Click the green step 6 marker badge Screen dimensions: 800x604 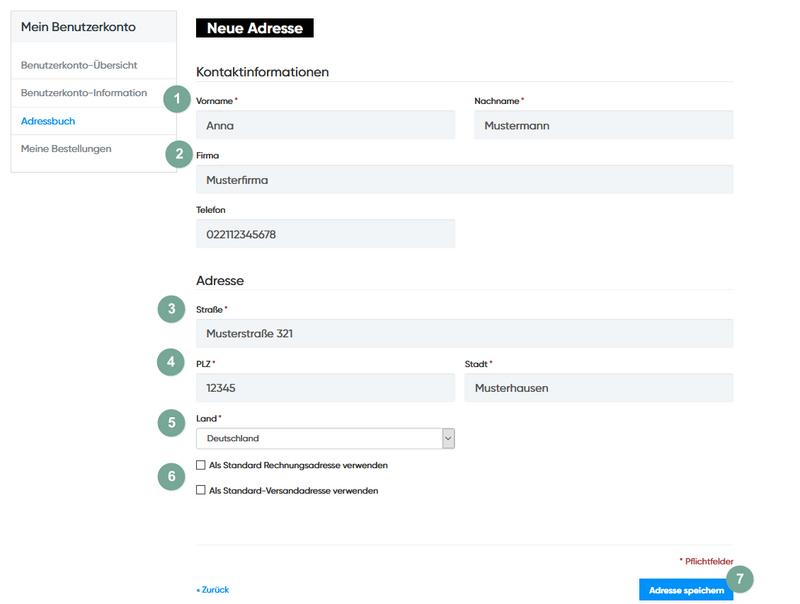click(172, 477)
